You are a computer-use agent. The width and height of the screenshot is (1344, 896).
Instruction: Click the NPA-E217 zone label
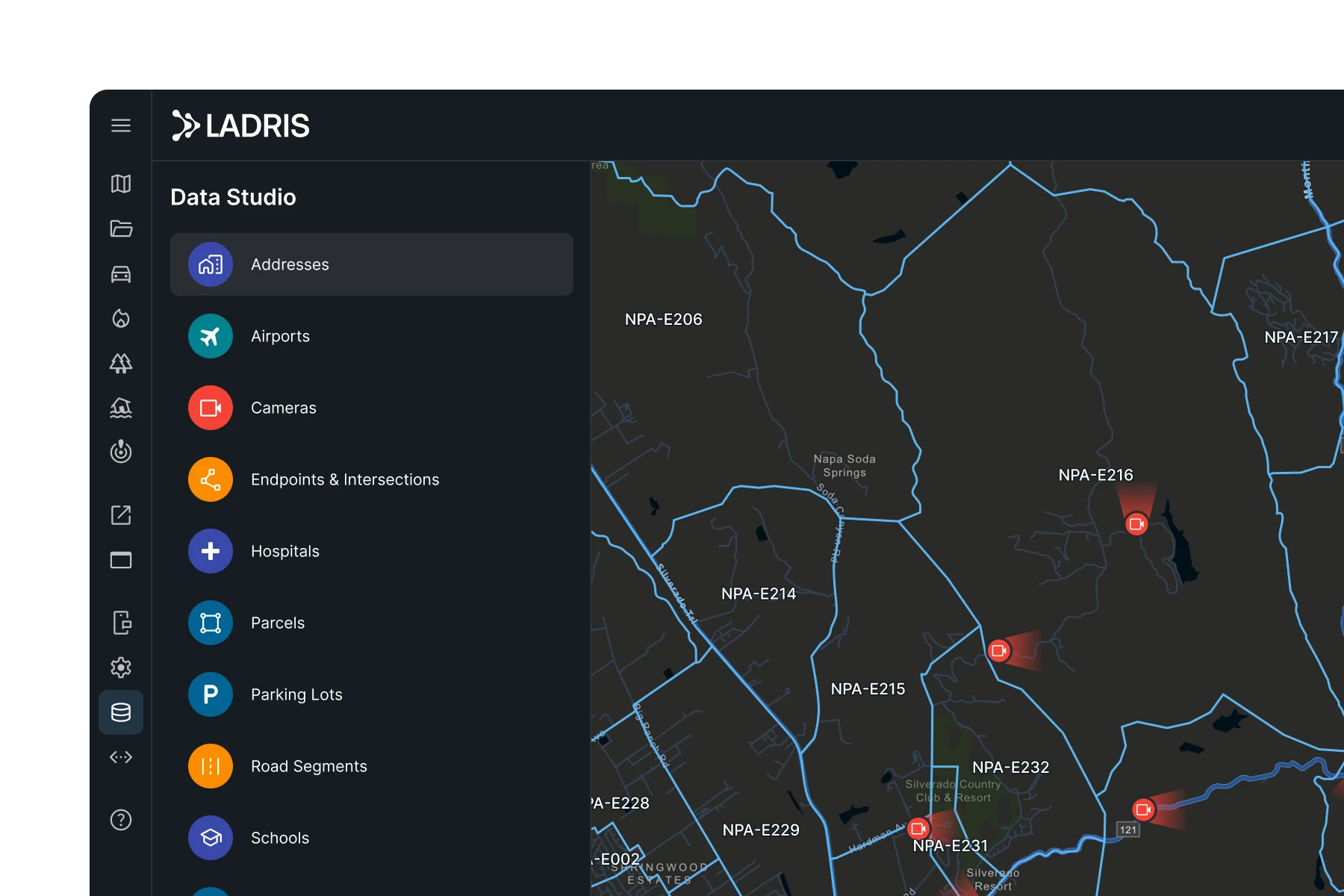(1301, 337)
